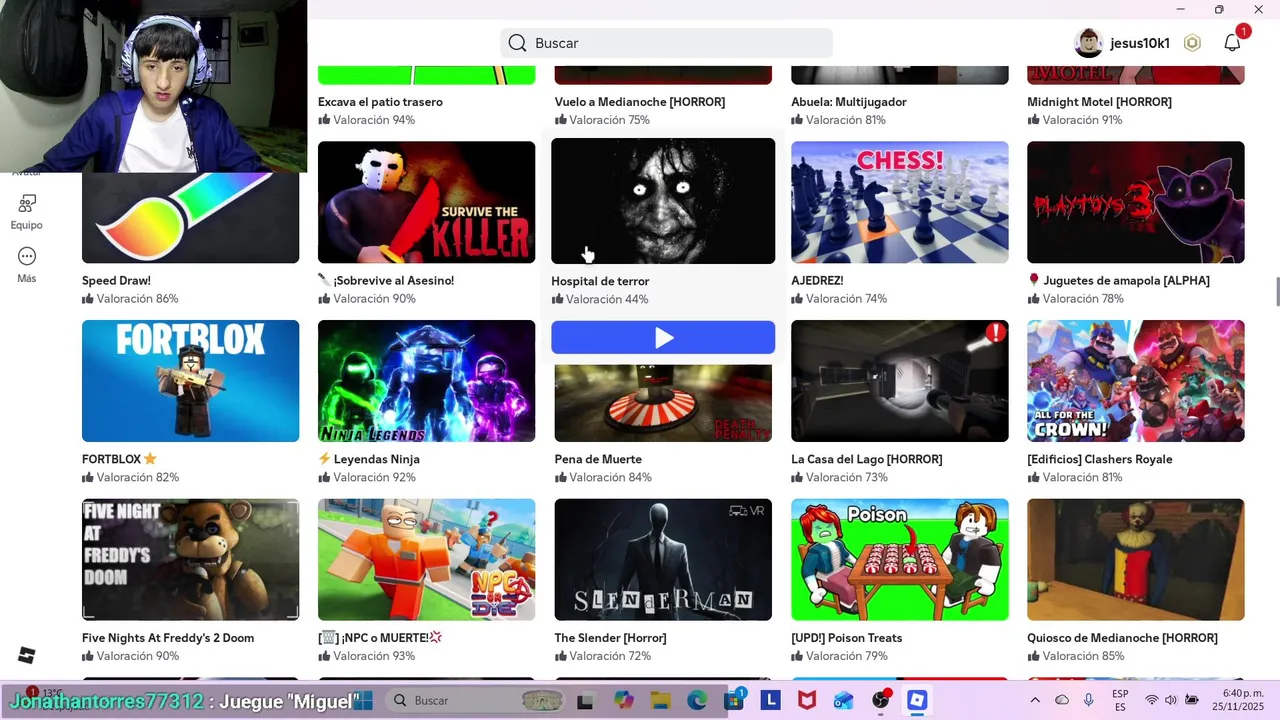The width and height of the screenshot is (1280, 720).
Task: Open the Vuelo a Medianoche [HORROR] title
Action: [x=640, y=102]
